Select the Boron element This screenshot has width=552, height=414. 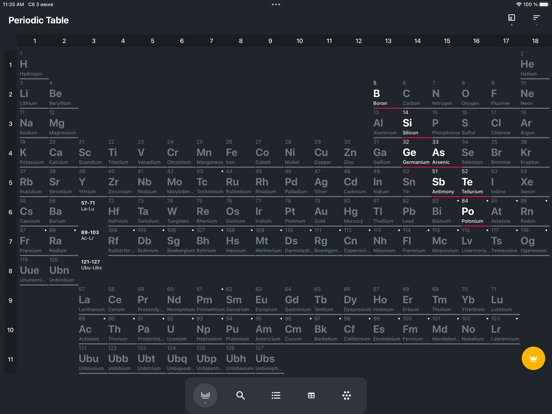click(387, 94)
